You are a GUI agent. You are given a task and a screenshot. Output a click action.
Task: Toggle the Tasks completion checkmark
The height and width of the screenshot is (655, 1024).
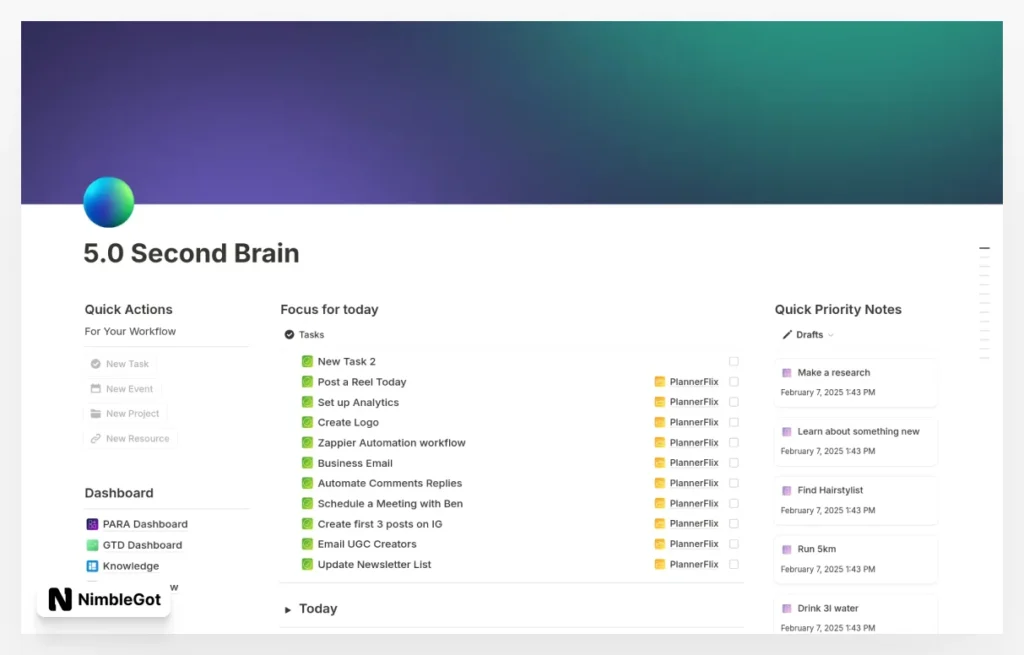289,335
